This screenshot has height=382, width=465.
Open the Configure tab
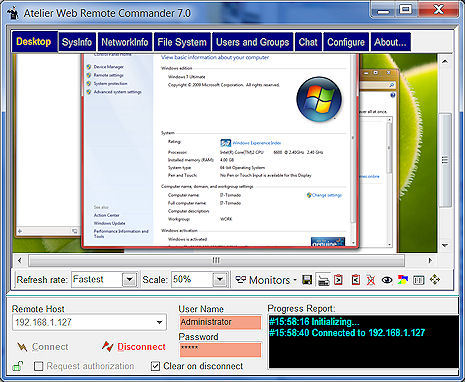tap(346, 42)
